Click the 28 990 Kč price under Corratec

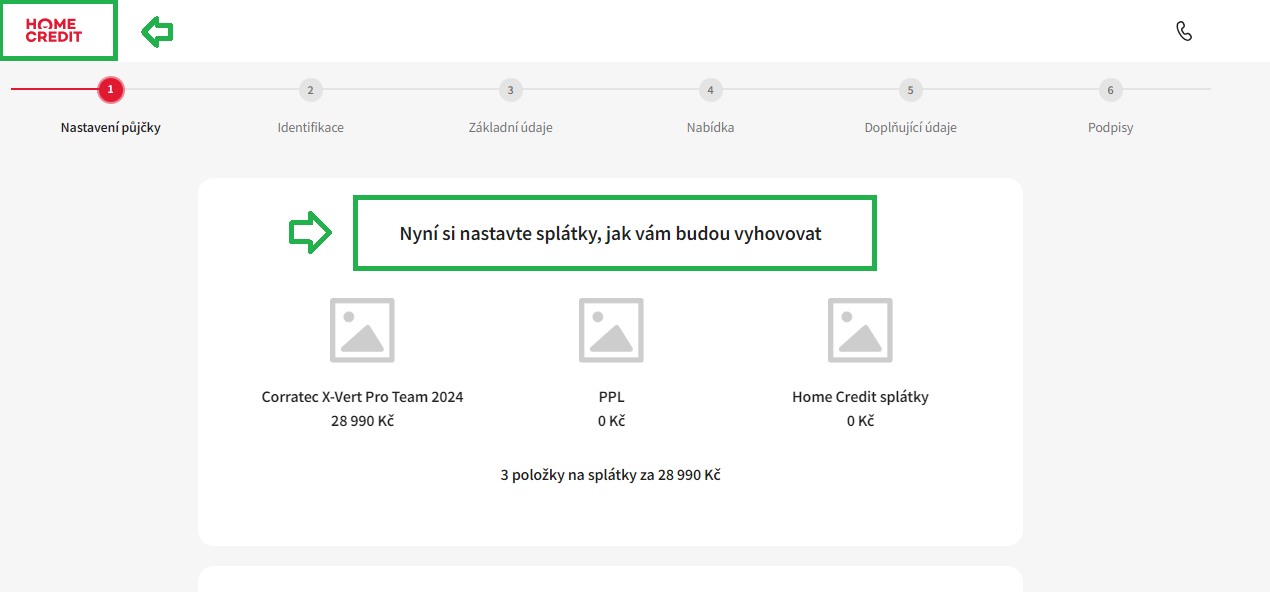click(x=362, y=421)
